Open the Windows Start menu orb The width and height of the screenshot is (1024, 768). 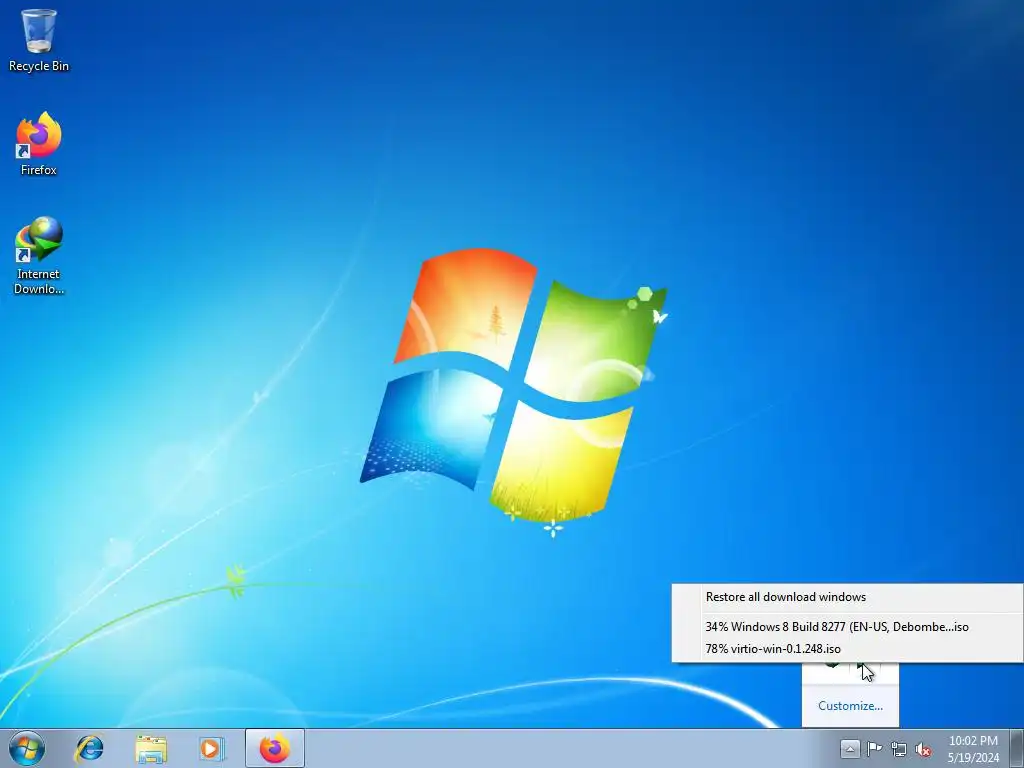point(27,748)
